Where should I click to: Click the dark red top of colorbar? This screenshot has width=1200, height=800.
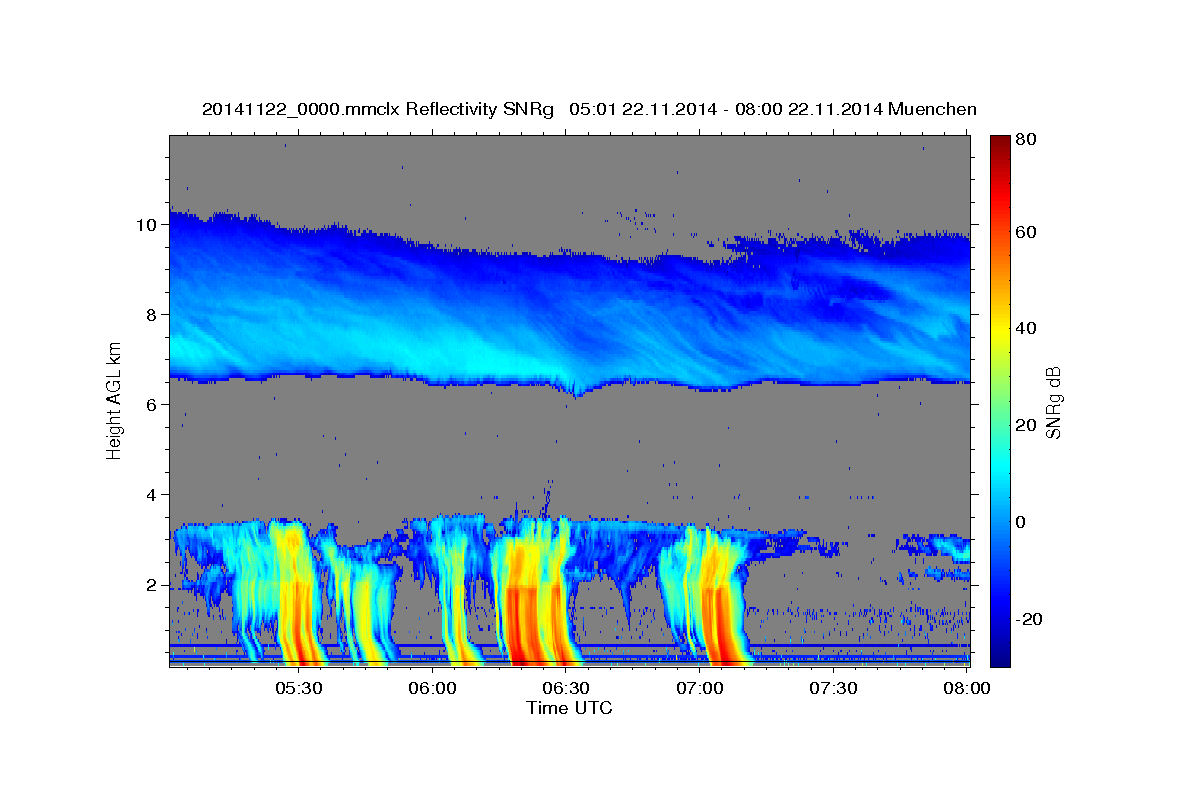pos(1000,145)
